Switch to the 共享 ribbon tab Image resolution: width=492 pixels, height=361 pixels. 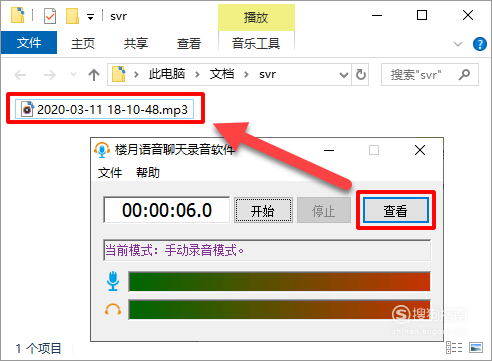coord(135,43)
